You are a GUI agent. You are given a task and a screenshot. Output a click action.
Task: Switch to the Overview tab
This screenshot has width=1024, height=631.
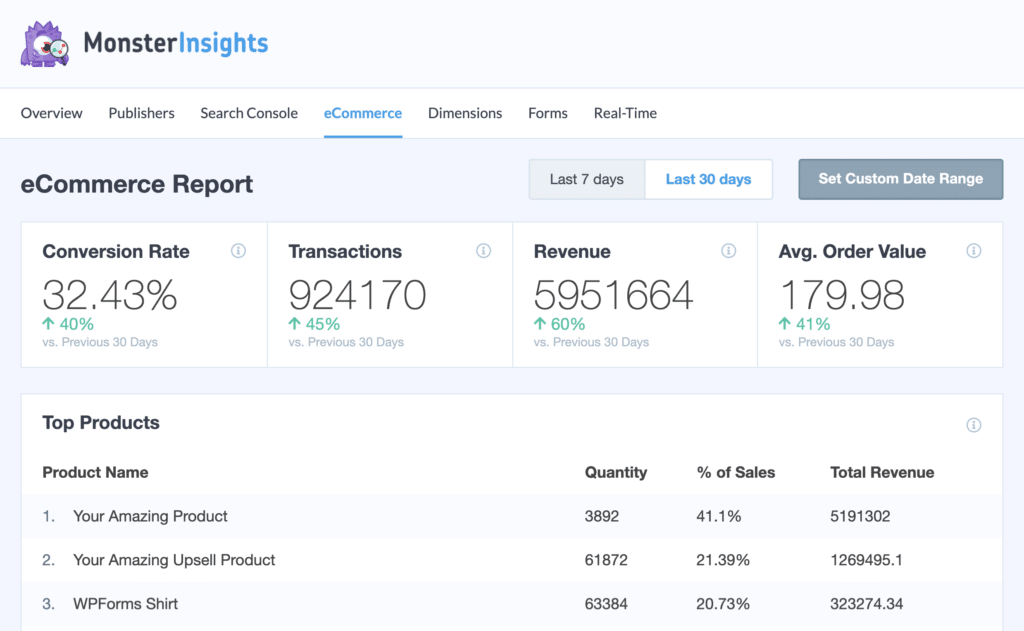tap(52, 113)
